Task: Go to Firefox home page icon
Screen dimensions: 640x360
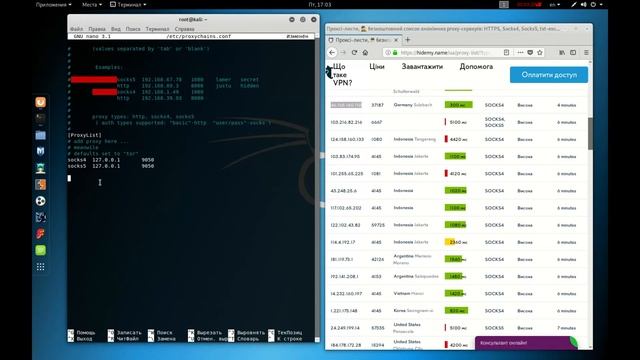Action: 365,52
